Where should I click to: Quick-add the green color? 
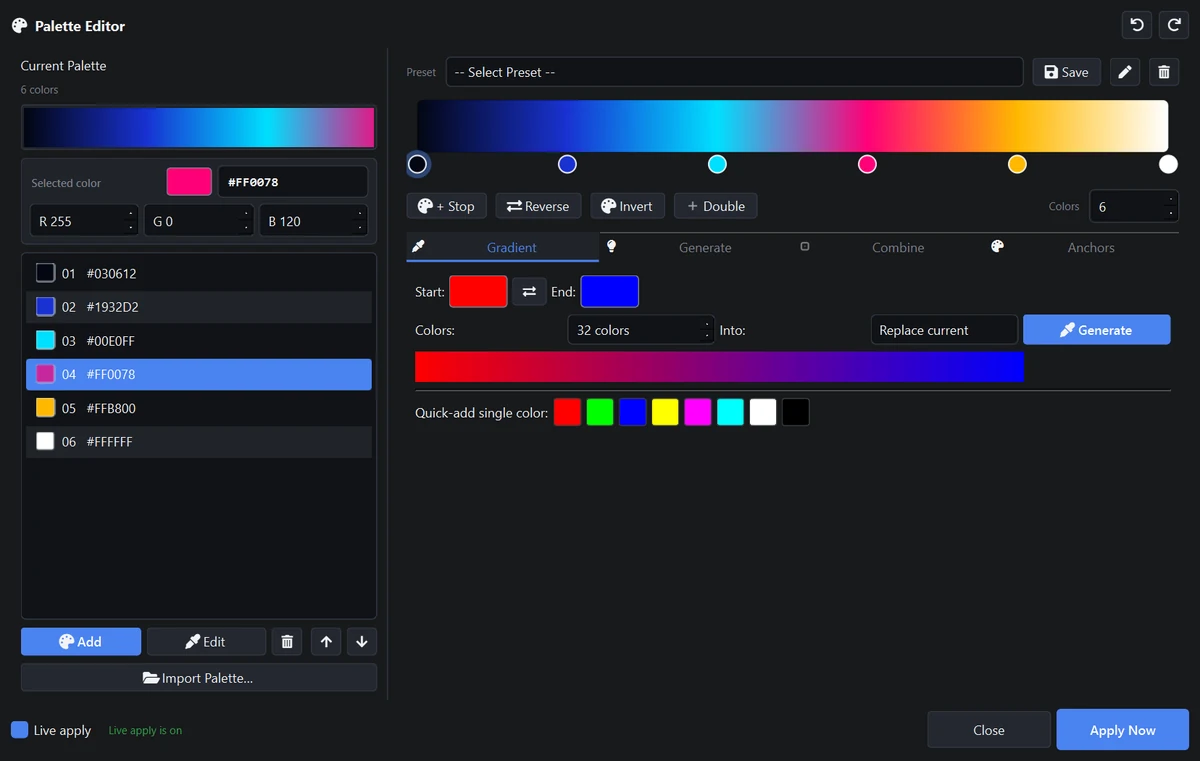click(x=600, y=412)
